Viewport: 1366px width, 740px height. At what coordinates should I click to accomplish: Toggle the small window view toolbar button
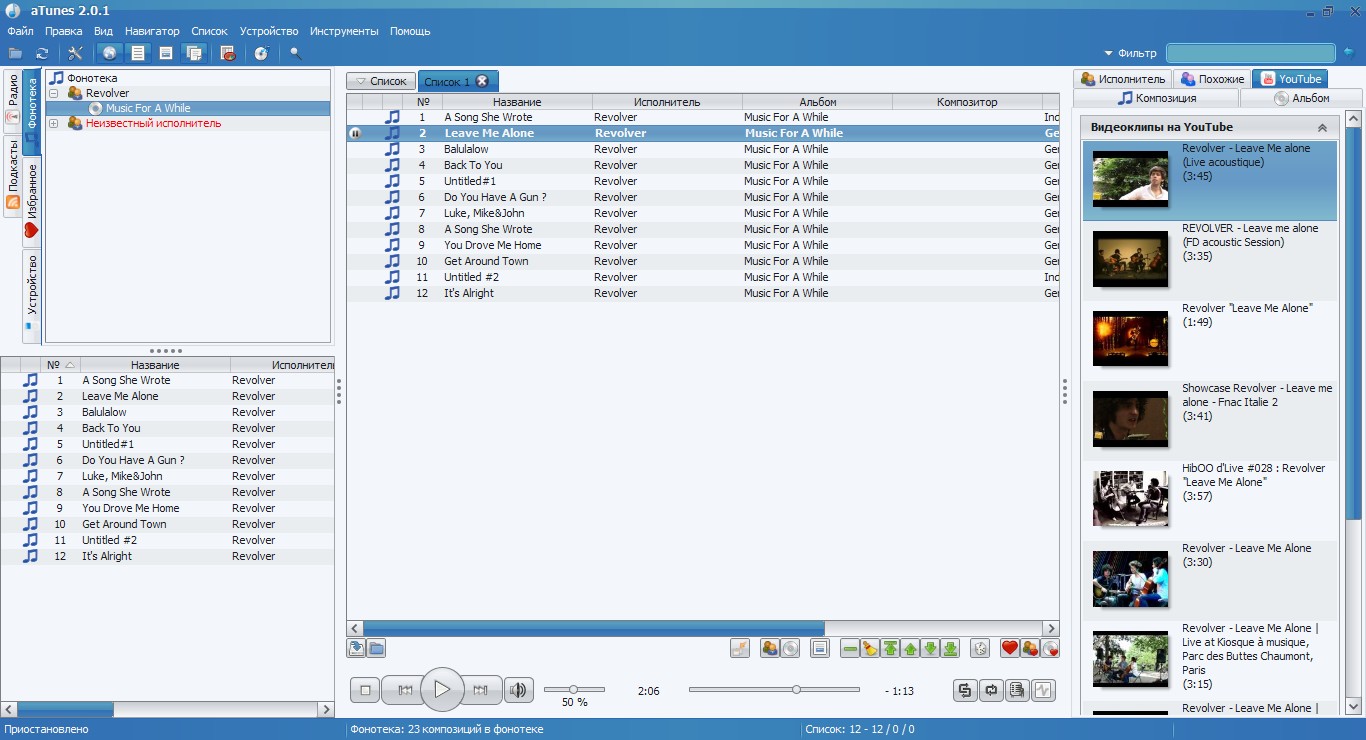point(166,53)
